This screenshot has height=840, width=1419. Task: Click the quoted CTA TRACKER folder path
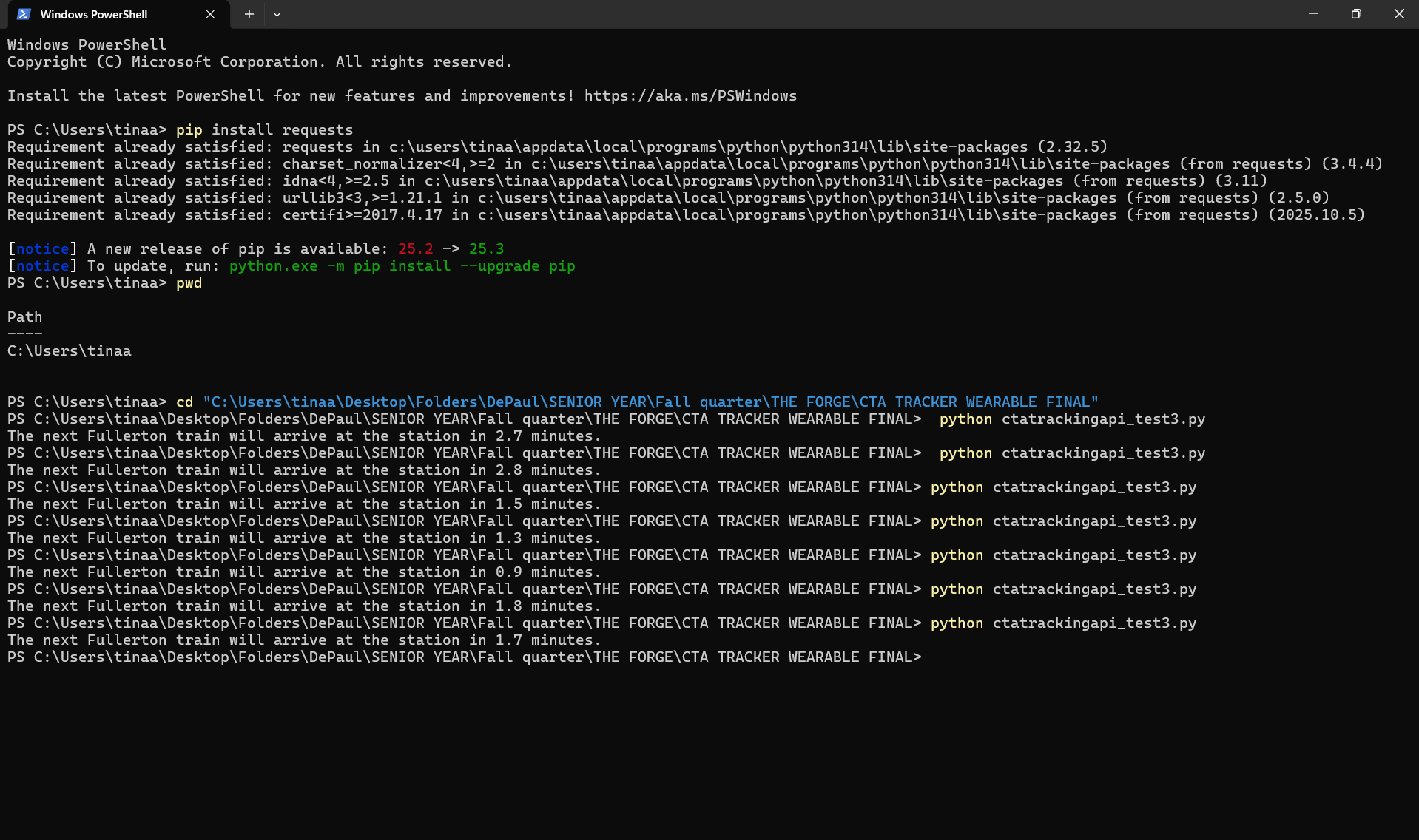[x=651, y=402]
